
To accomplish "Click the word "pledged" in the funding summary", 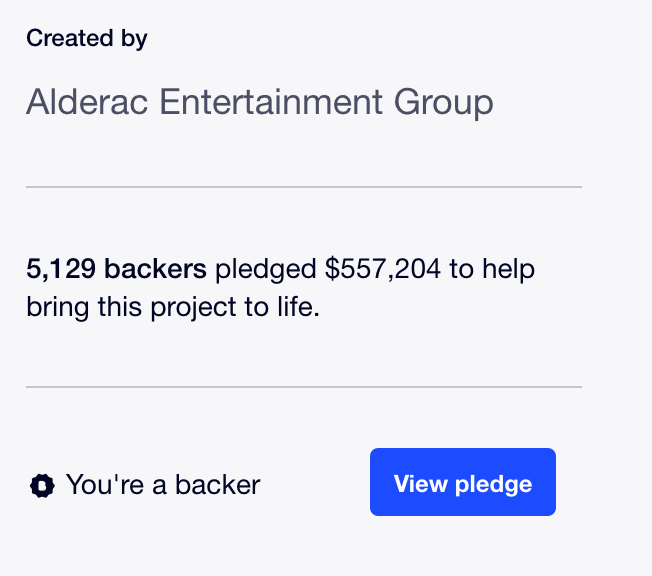I will 266,269.
